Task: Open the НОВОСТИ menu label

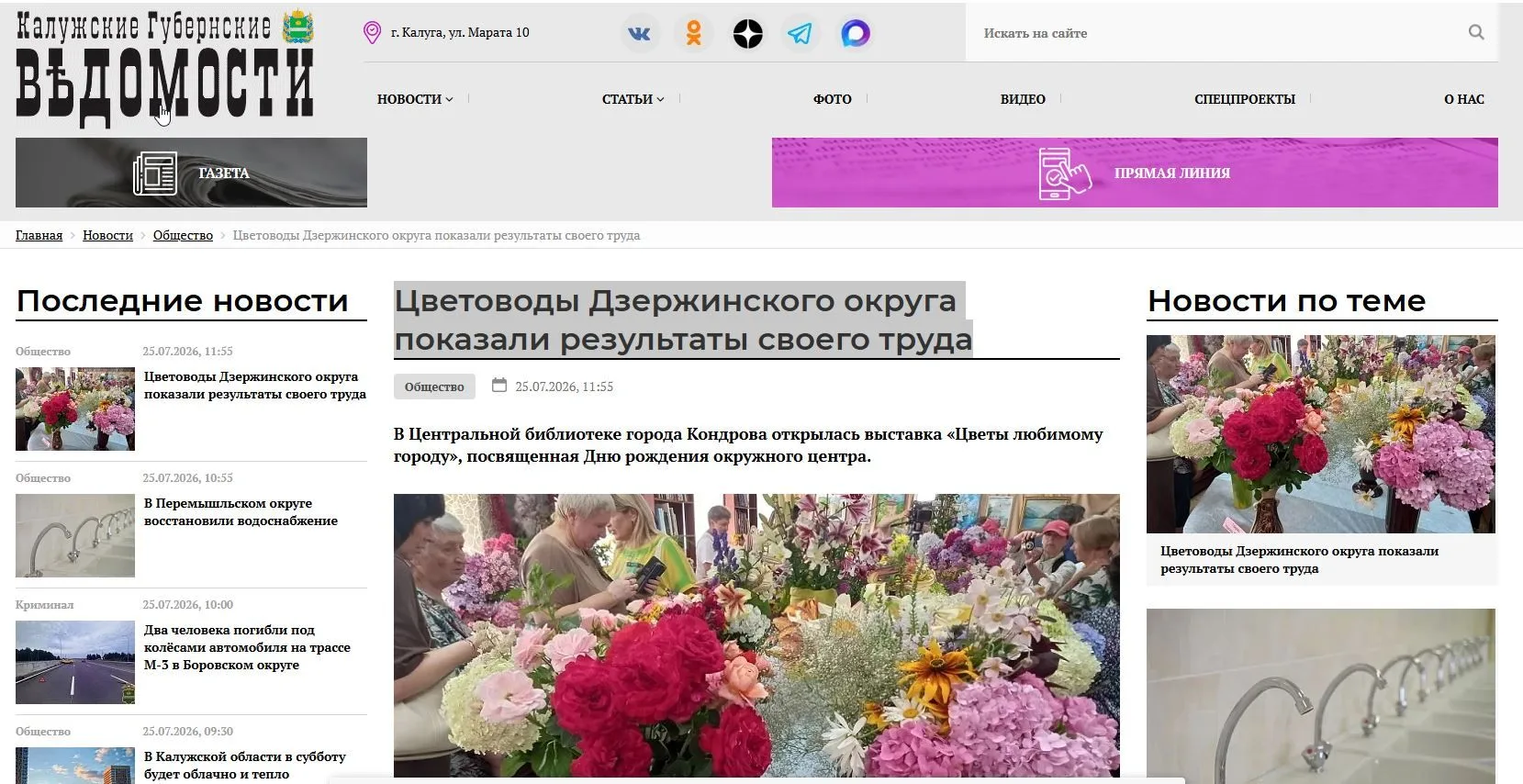Action: (x=409, y=99)
